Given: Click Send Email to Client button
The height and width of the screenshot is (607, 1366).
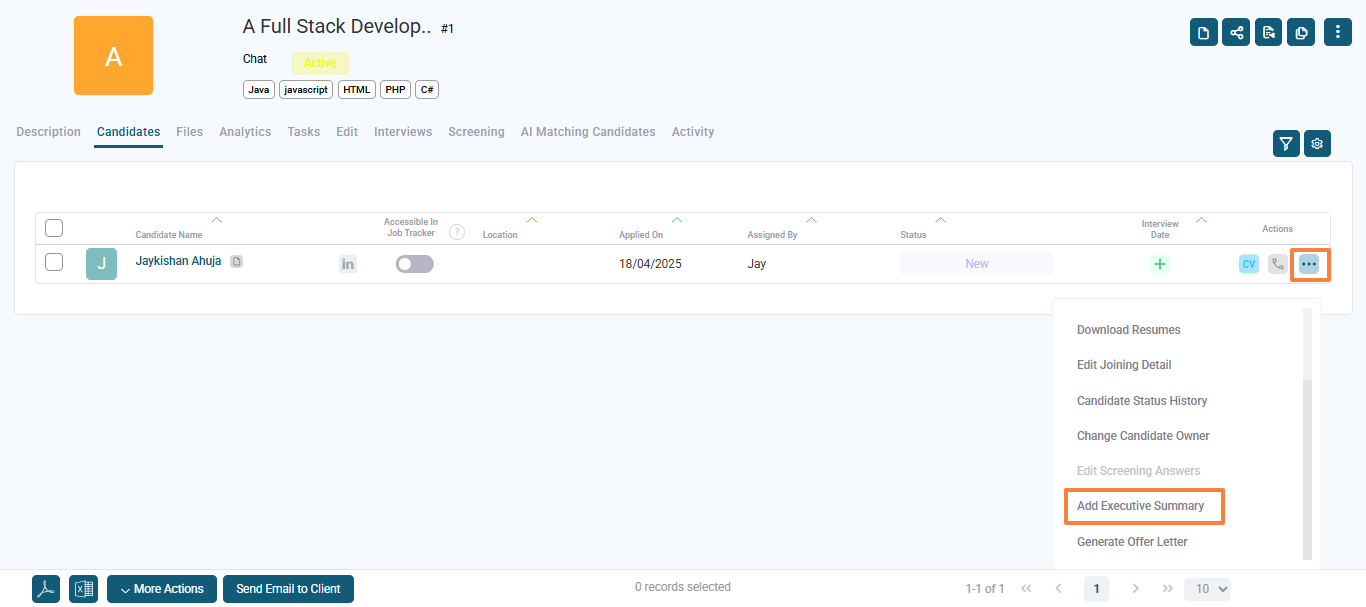Looking at the screenshot, I should coord(288,589).
